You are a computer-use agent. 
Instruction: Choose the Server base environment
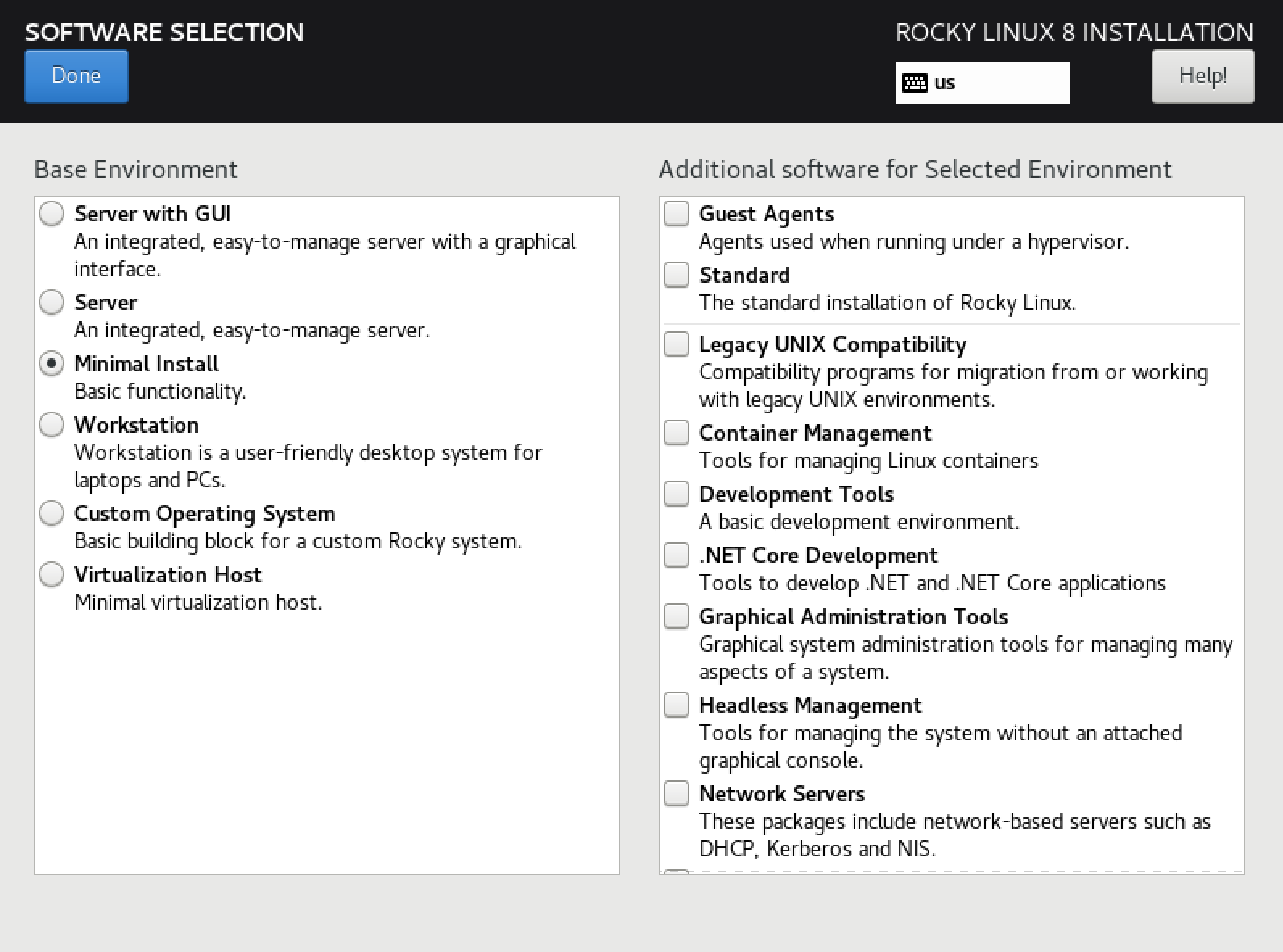[x=52, y=303]
